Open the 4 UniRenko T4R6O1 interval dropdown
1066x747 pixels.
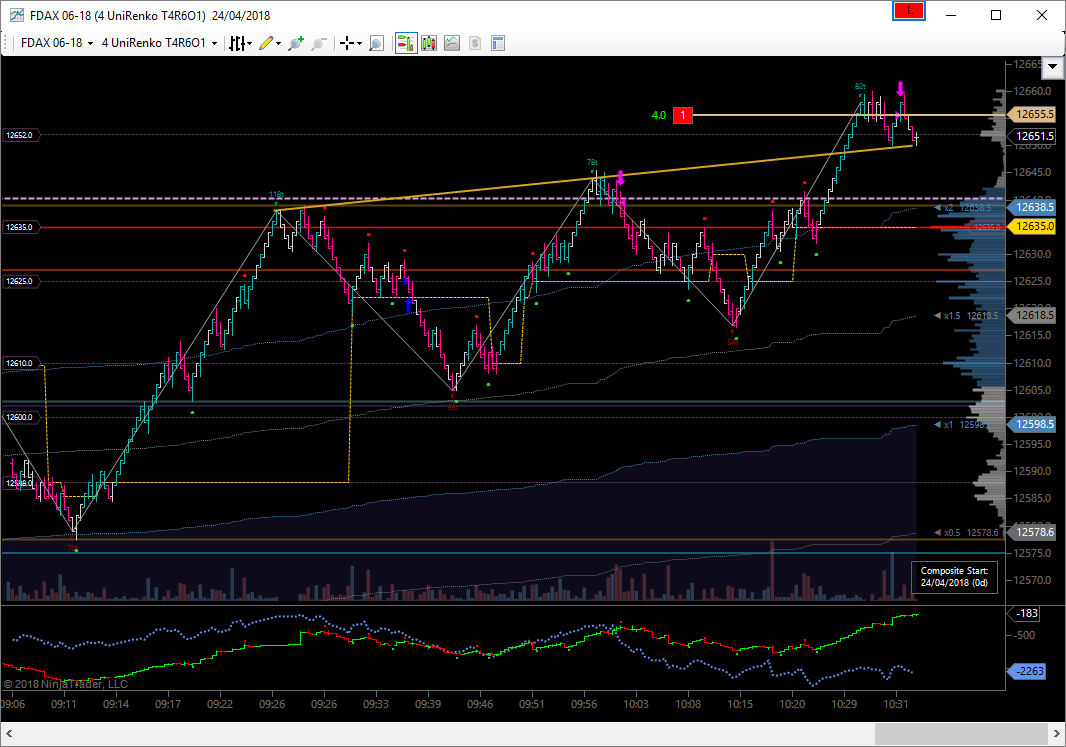160,43
